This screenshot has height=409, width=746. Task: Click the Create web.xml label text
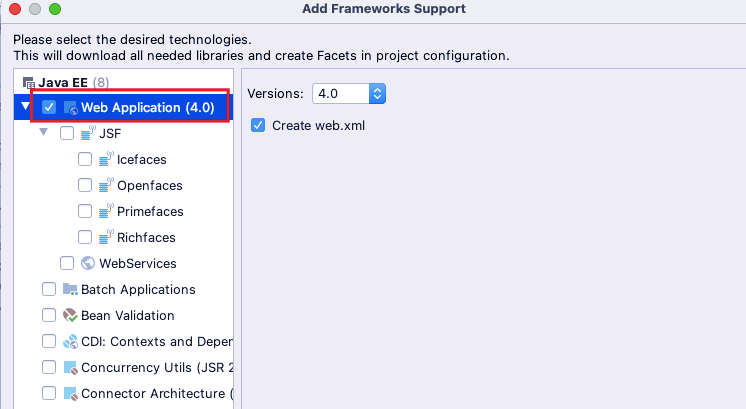point(318,126)
